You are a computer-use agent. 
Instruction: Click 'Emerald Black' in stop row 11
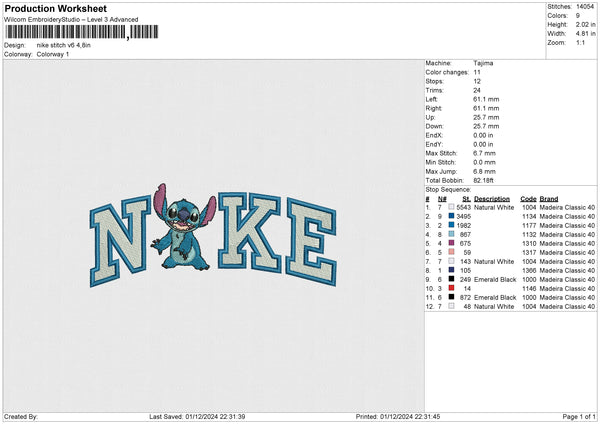[x=495, y=297]
